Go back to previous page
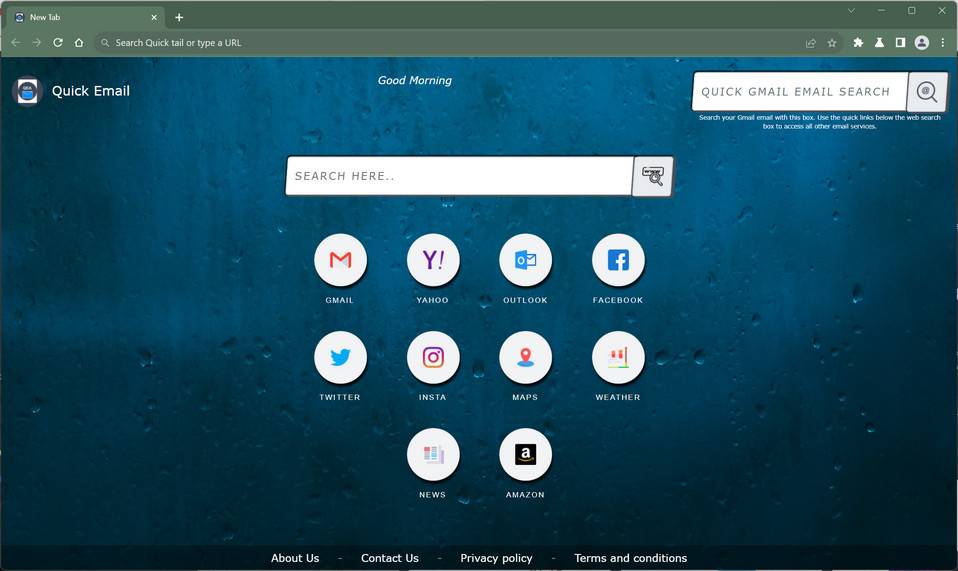The image size is (958, 571). pyautogui.click(x=16, y=43)
